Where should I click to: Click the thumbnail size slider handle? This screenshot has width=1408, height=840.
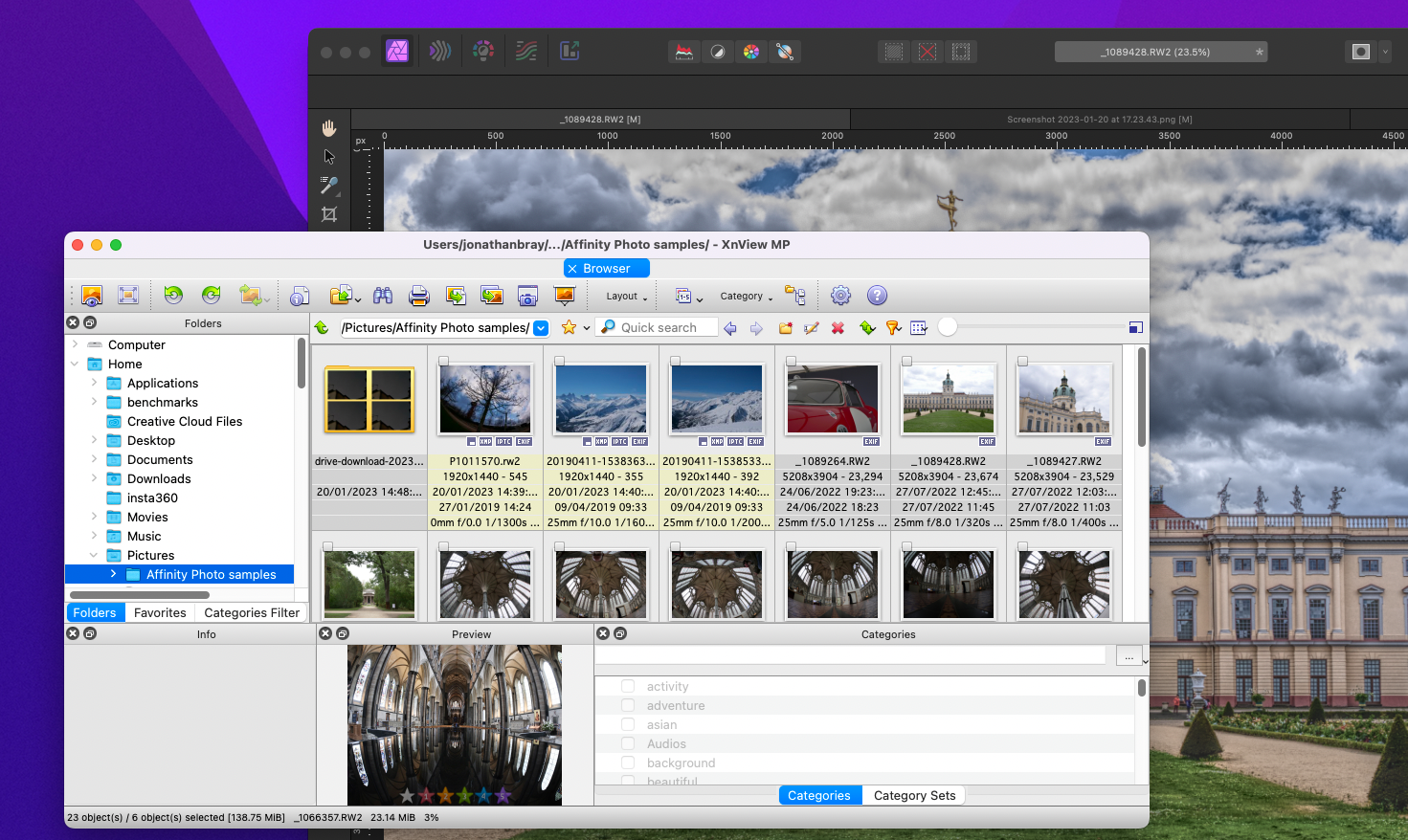pos(948,327)
